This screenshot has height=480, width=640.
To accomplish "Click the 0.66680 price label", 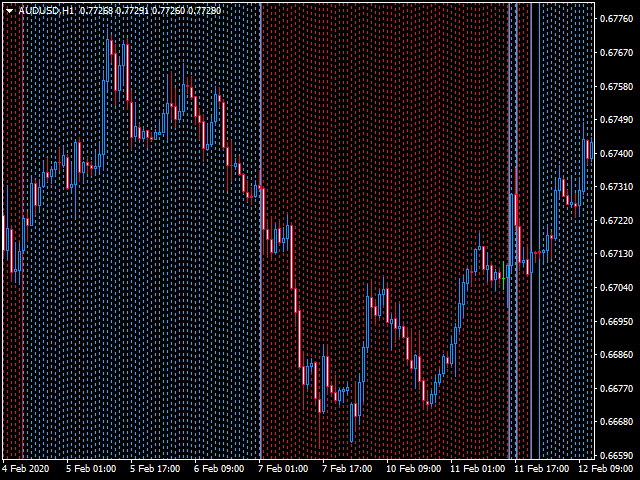I will tap(616, 421).
